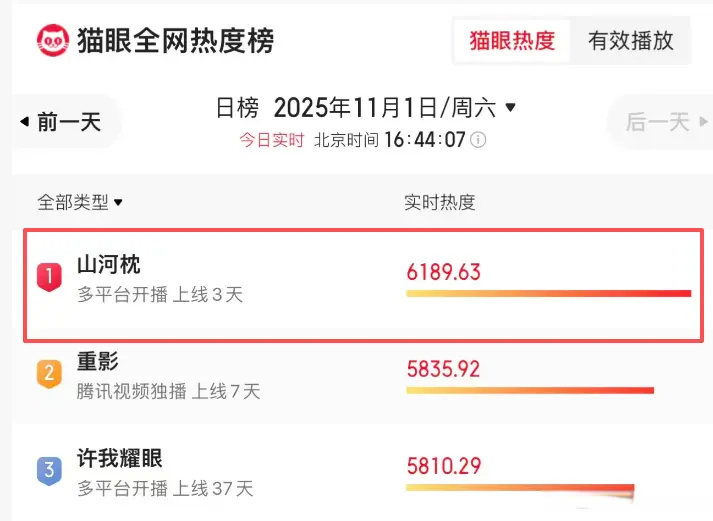713x521 pixels.
Task: Click the 实时热度 column header
Action: coord(439,203)
